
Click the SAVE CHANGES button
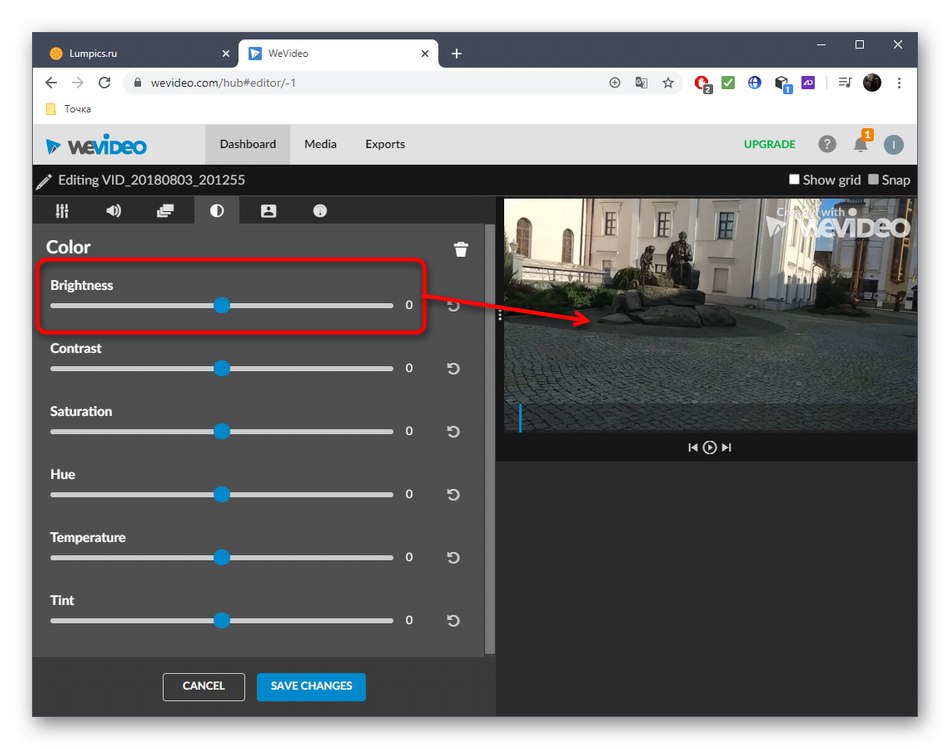(311, 687)
